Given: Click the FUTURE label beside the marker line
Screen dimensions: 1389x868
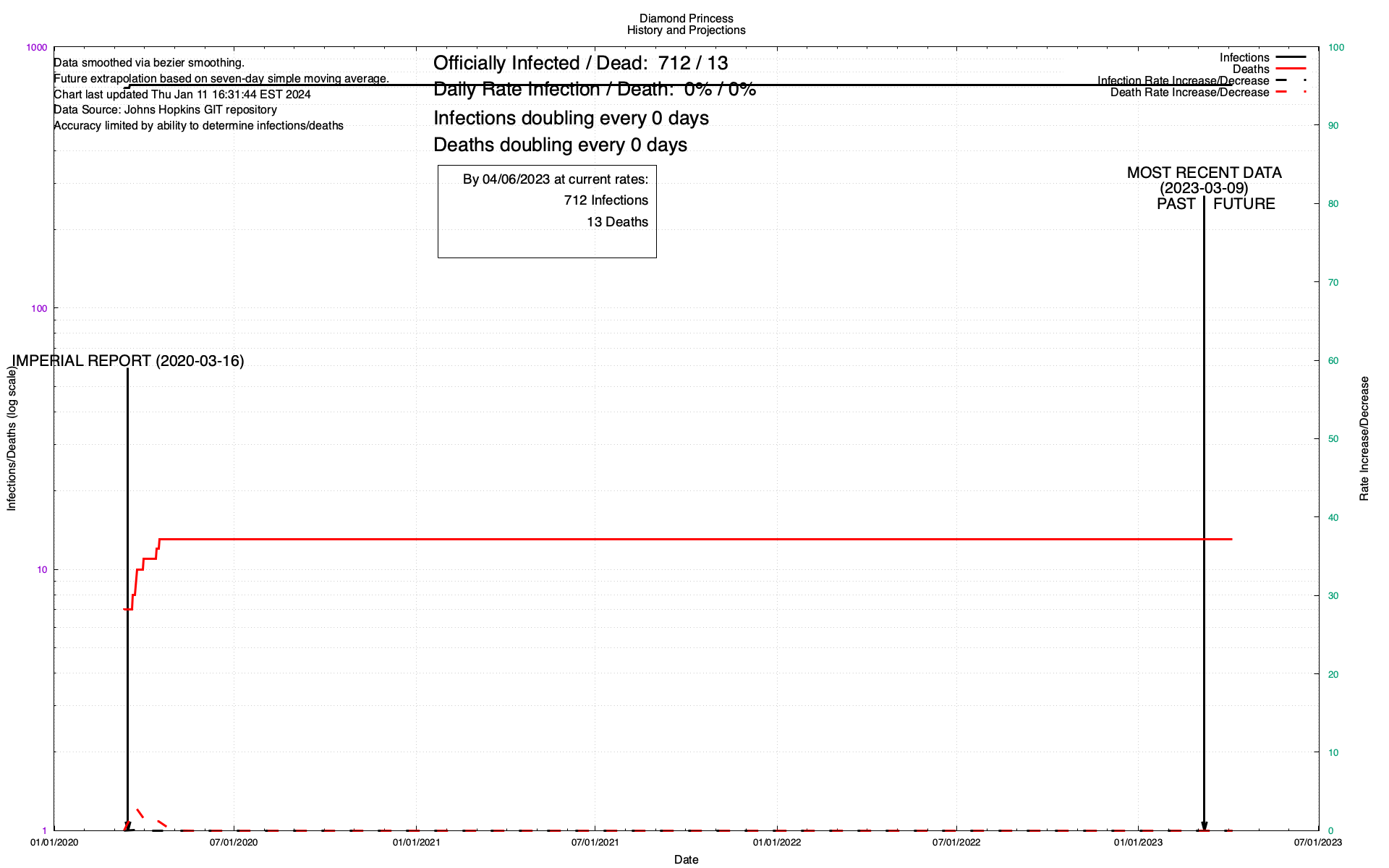Looking at the screenshot, I should 1244,204.
